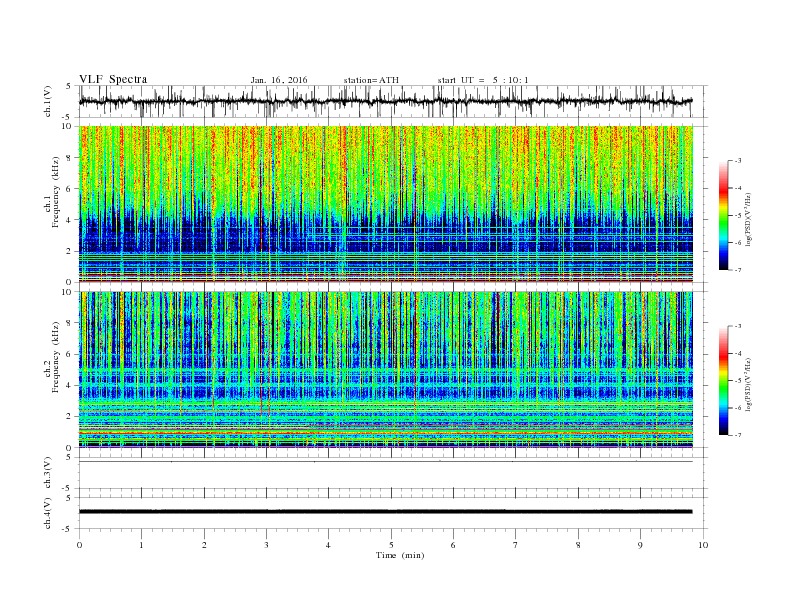The height and width of the screenshot is (612, 792).
Task: Click the "Time (min)" x-axis label
Action: 400,555
